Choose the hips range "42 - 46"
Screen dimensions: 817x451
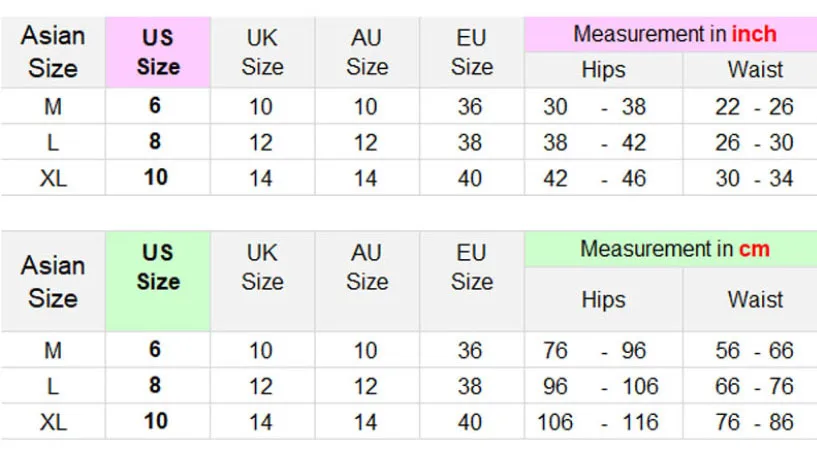[594, 178]
